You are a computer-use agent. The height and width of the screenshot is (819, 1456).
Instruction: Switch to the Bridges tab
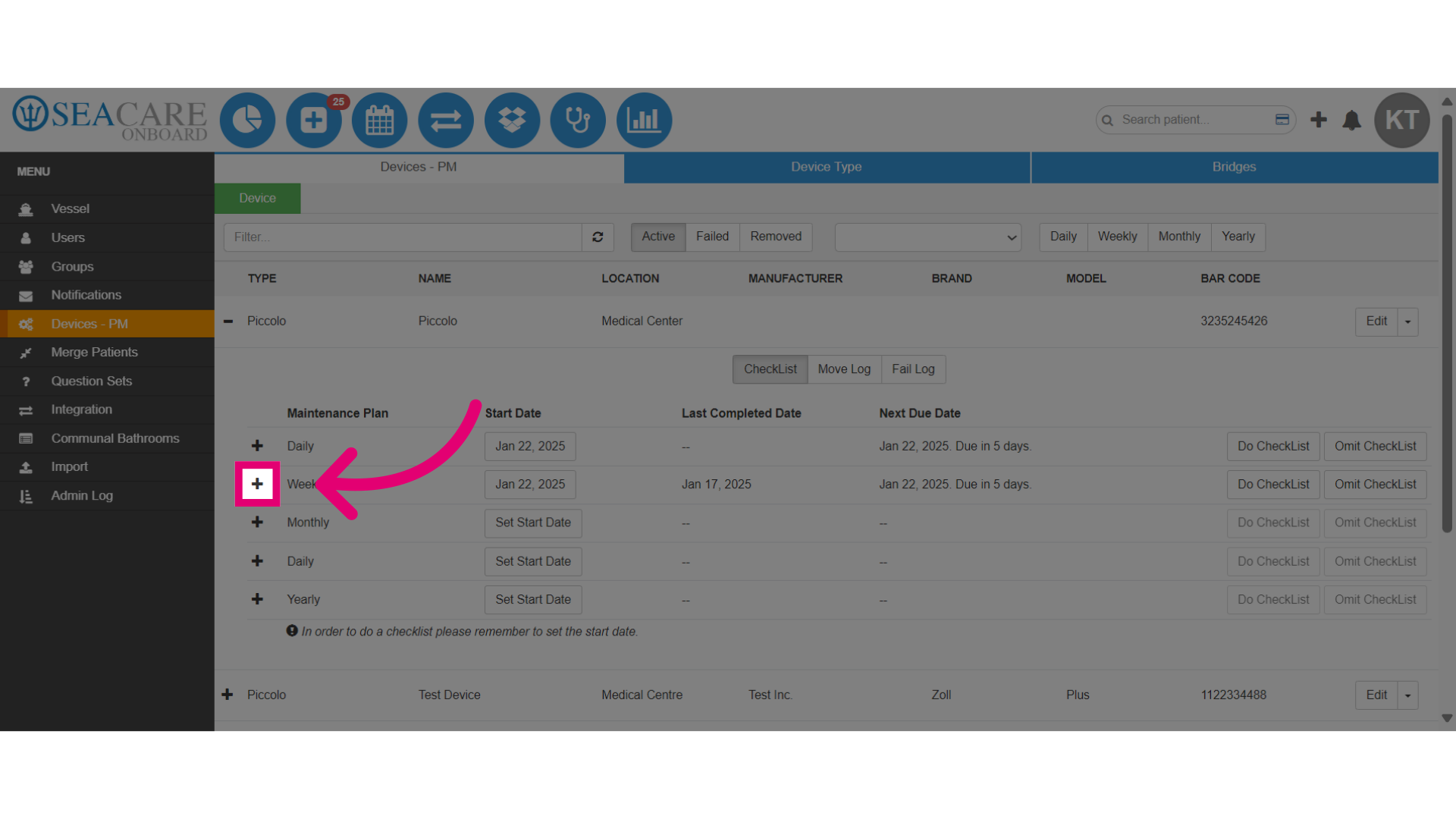point(1234,167)
